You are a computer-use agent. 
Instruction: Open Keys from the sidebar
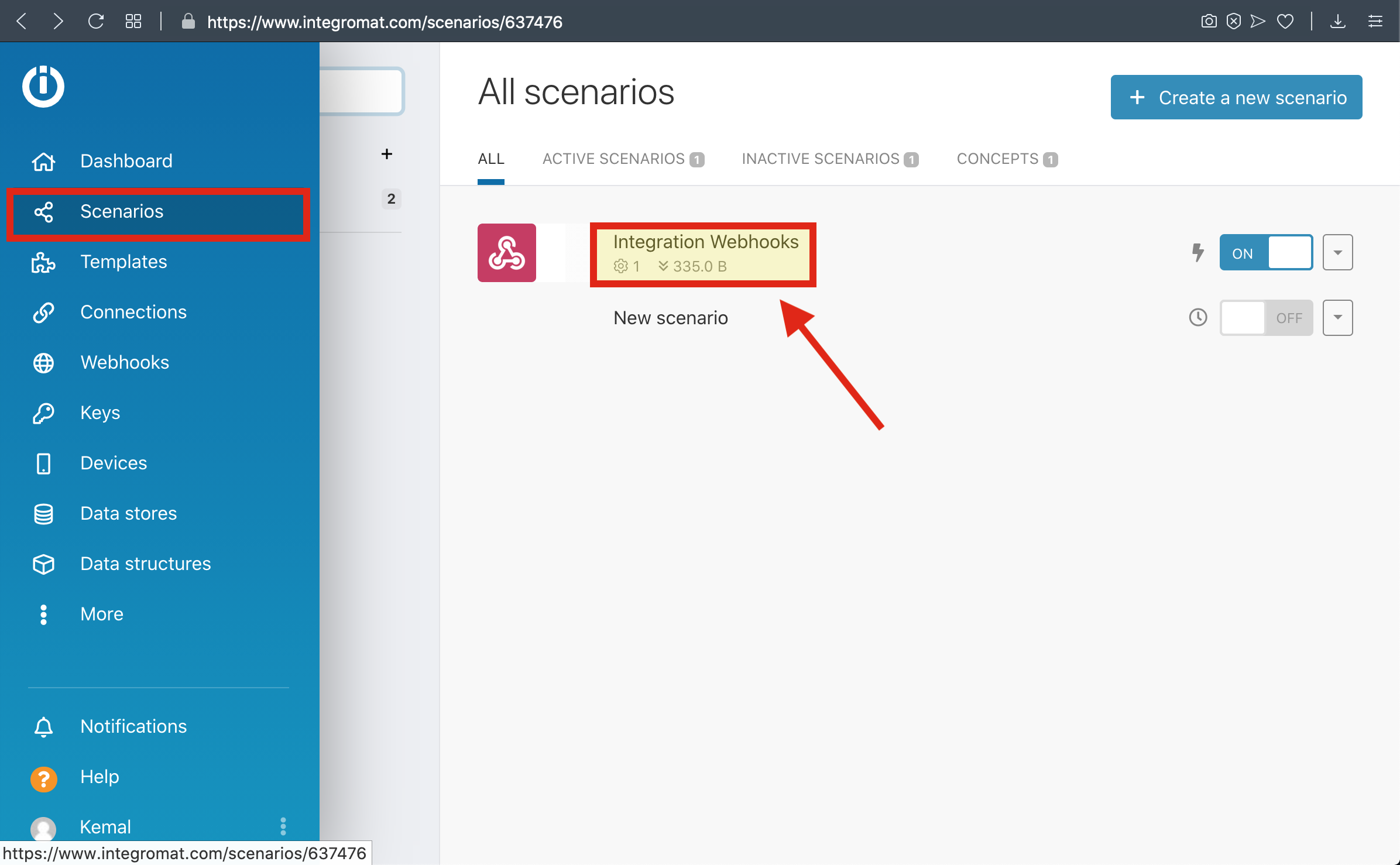point(99,413)
